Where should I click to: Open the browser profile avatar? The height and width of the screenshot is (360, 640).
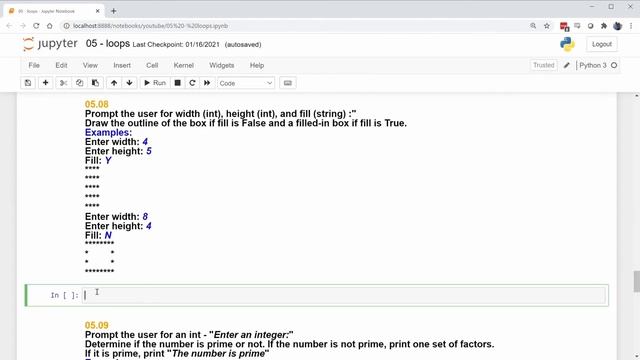coord(617,26)
